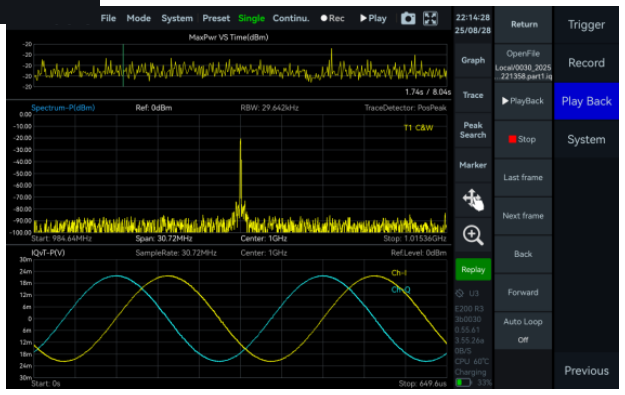Select the pan/move hand tool
Screen dimensions: 625x395
click(x=473, y=200)
